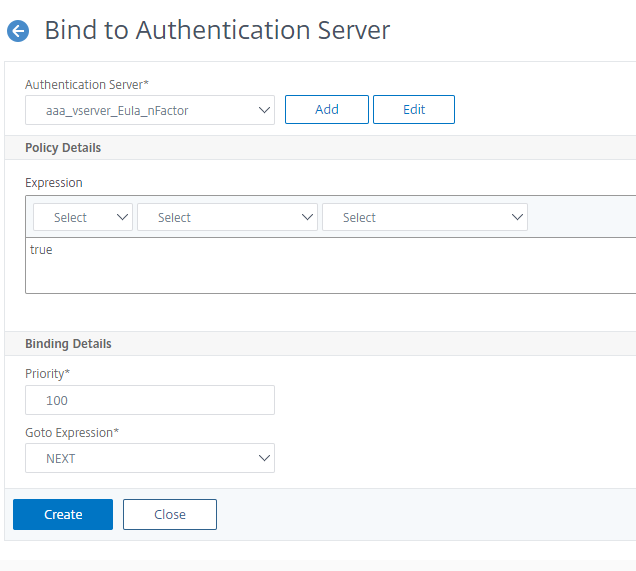Open the third Select expression dropdown
This screenshot has width=636, height=571.
point(425,217)
